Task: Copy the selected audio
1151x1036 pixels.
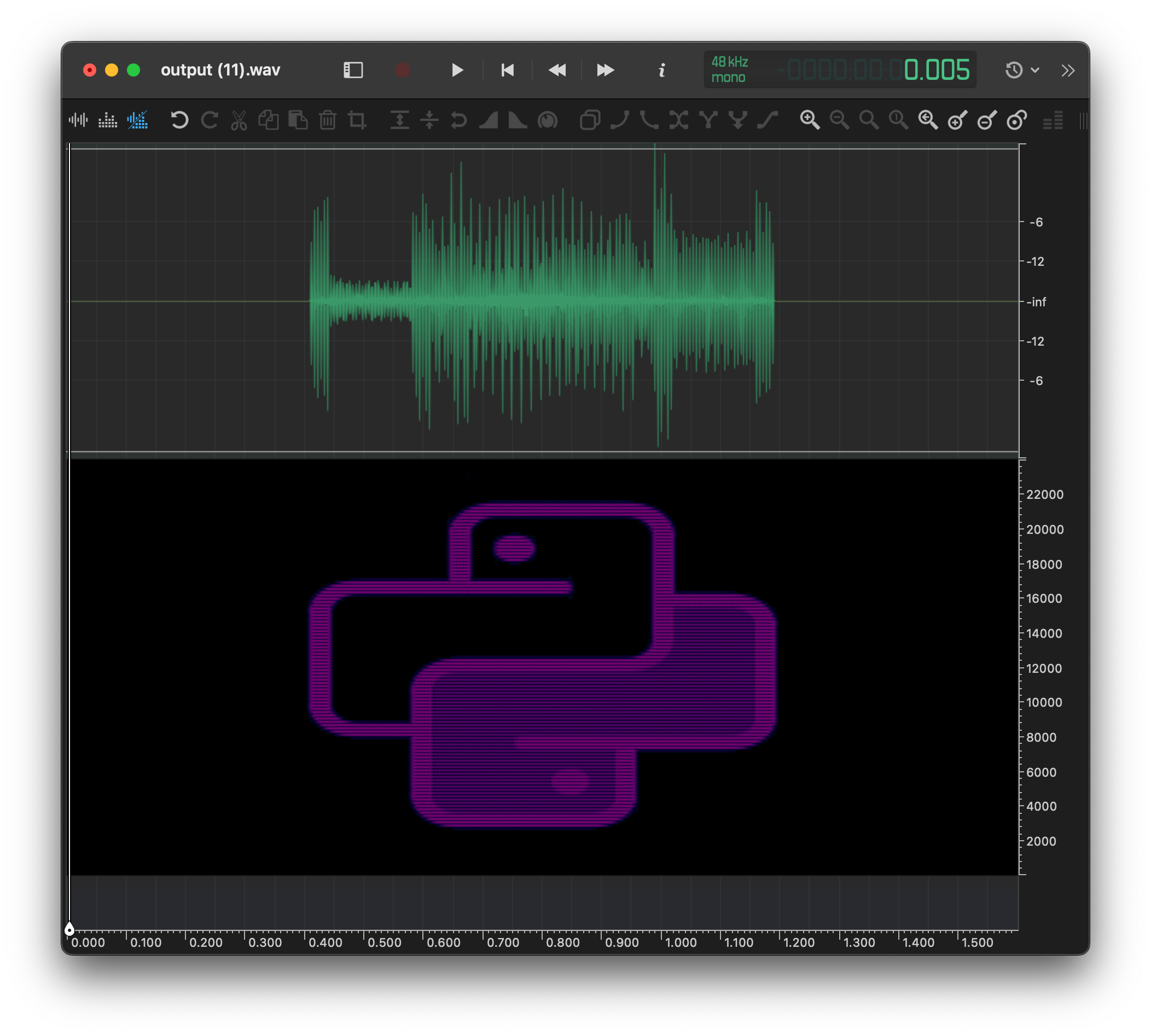Action: point(269,120)
